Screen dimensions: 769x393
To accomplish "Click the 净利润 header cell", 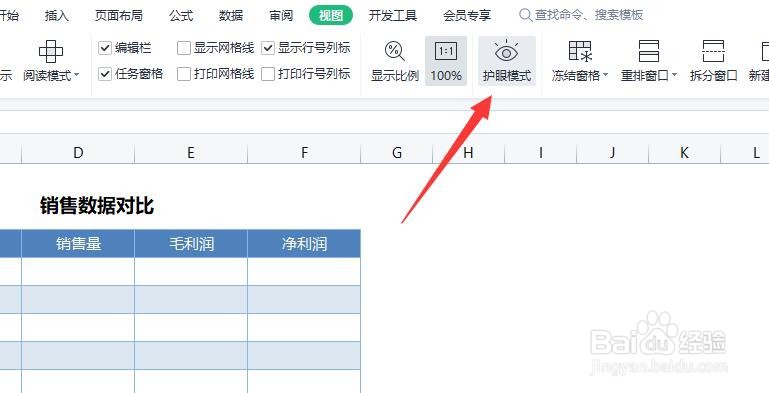I will (x=304, y=243).
